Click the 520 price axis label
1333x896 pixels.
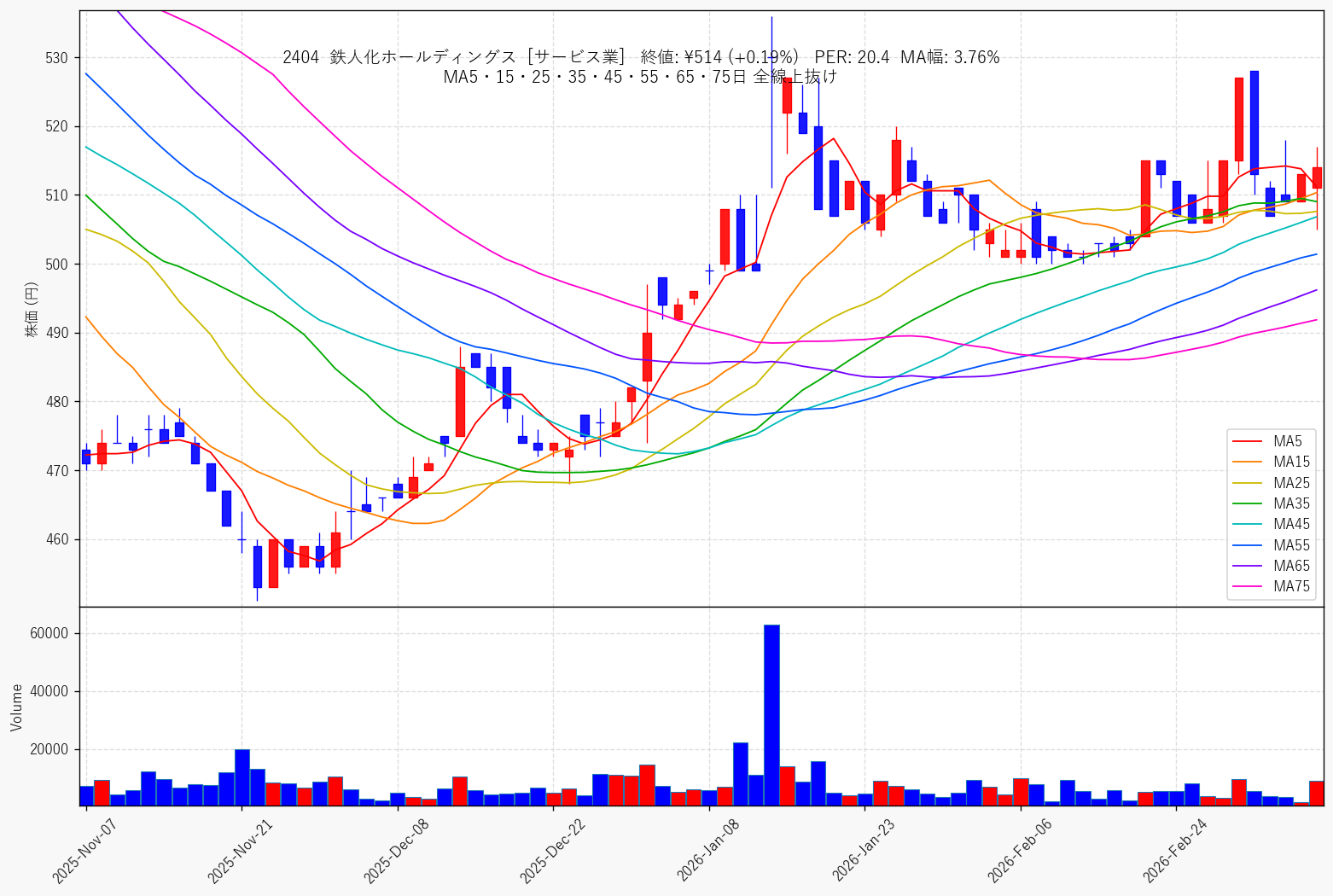coord(57,126)
